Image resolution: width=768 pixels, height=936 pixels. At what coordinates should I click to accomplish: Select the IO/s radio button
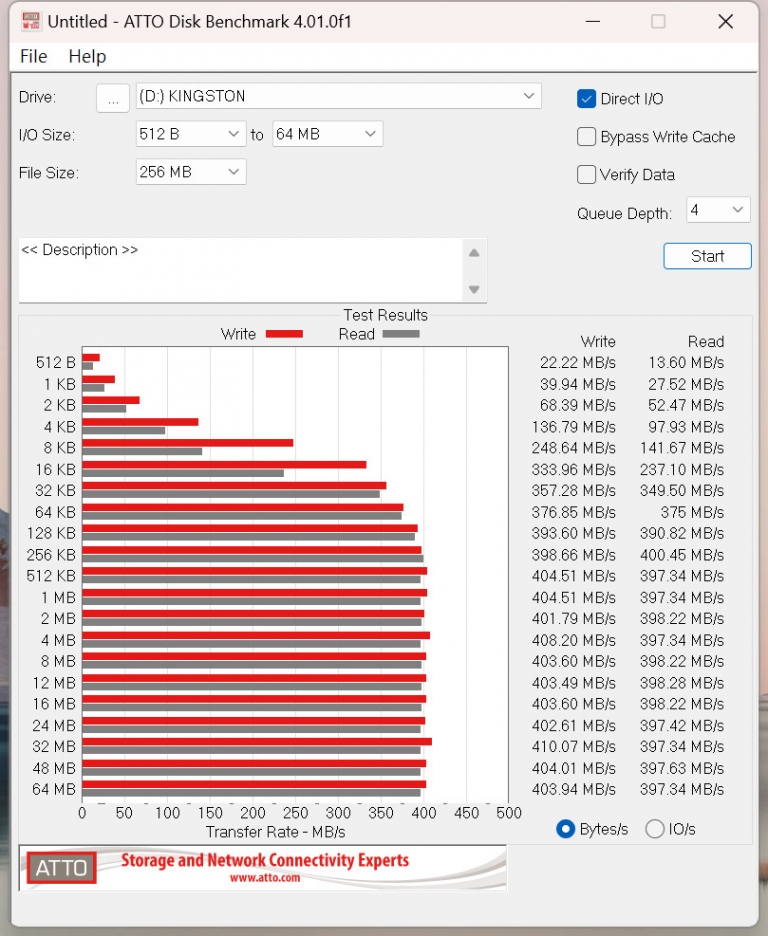pos(655,829)
